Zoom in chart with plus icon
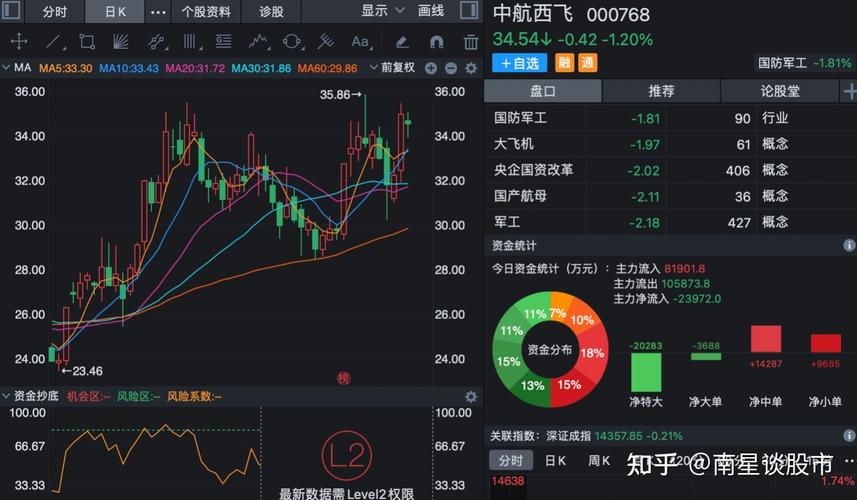Viewport: 857px width, 500px height. tap(431, 68)
